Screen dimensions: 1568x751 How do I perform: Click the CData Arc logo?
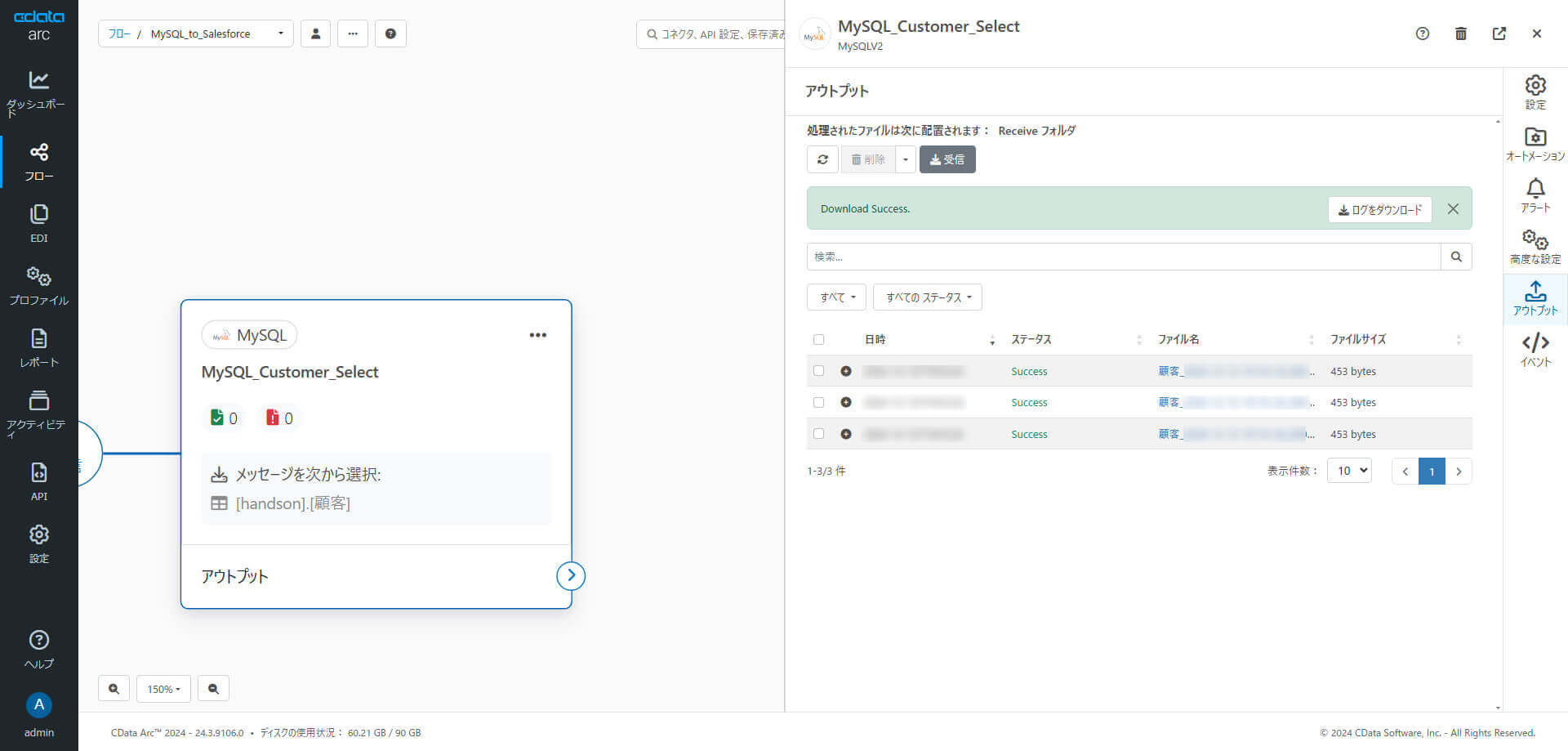(38, 25)
